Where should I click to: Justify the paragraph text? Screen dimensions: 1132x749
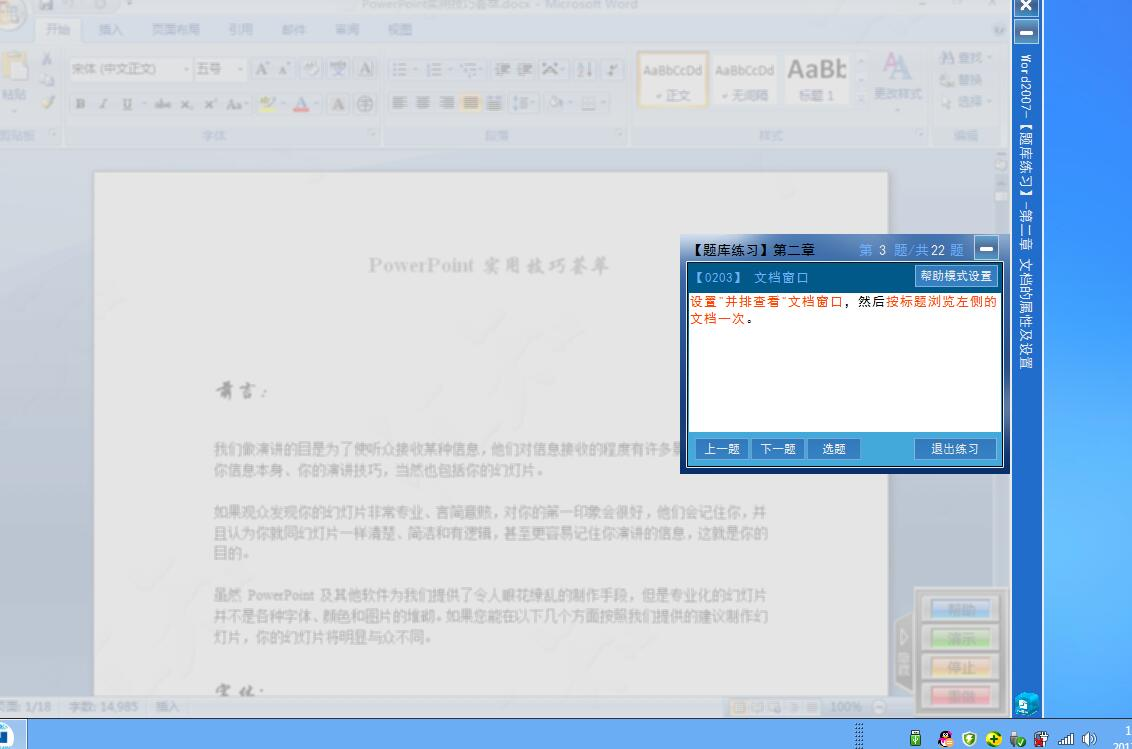(x=471, y=103)
